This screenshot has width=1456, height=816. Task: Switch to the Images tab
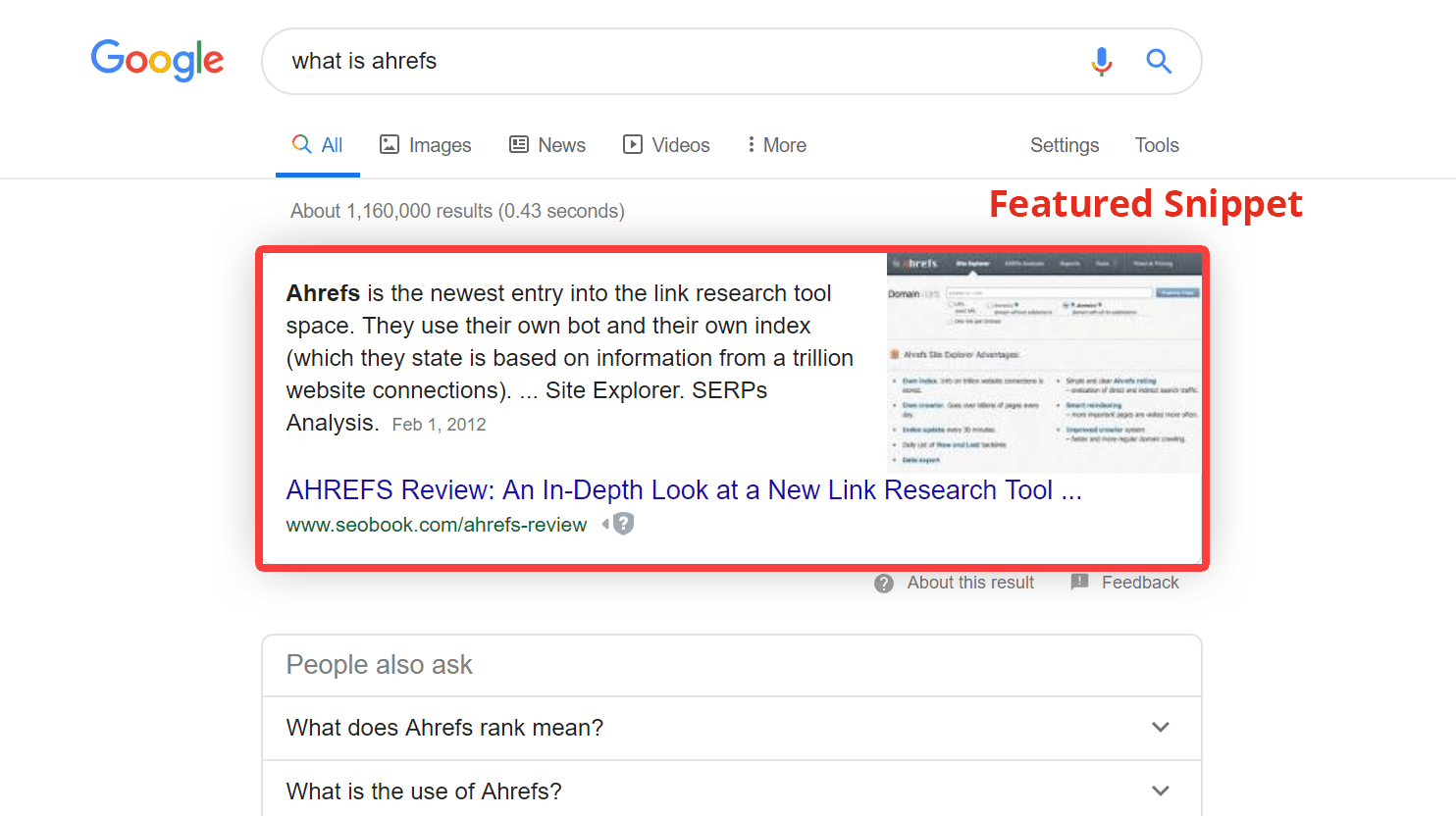point(425,145)
